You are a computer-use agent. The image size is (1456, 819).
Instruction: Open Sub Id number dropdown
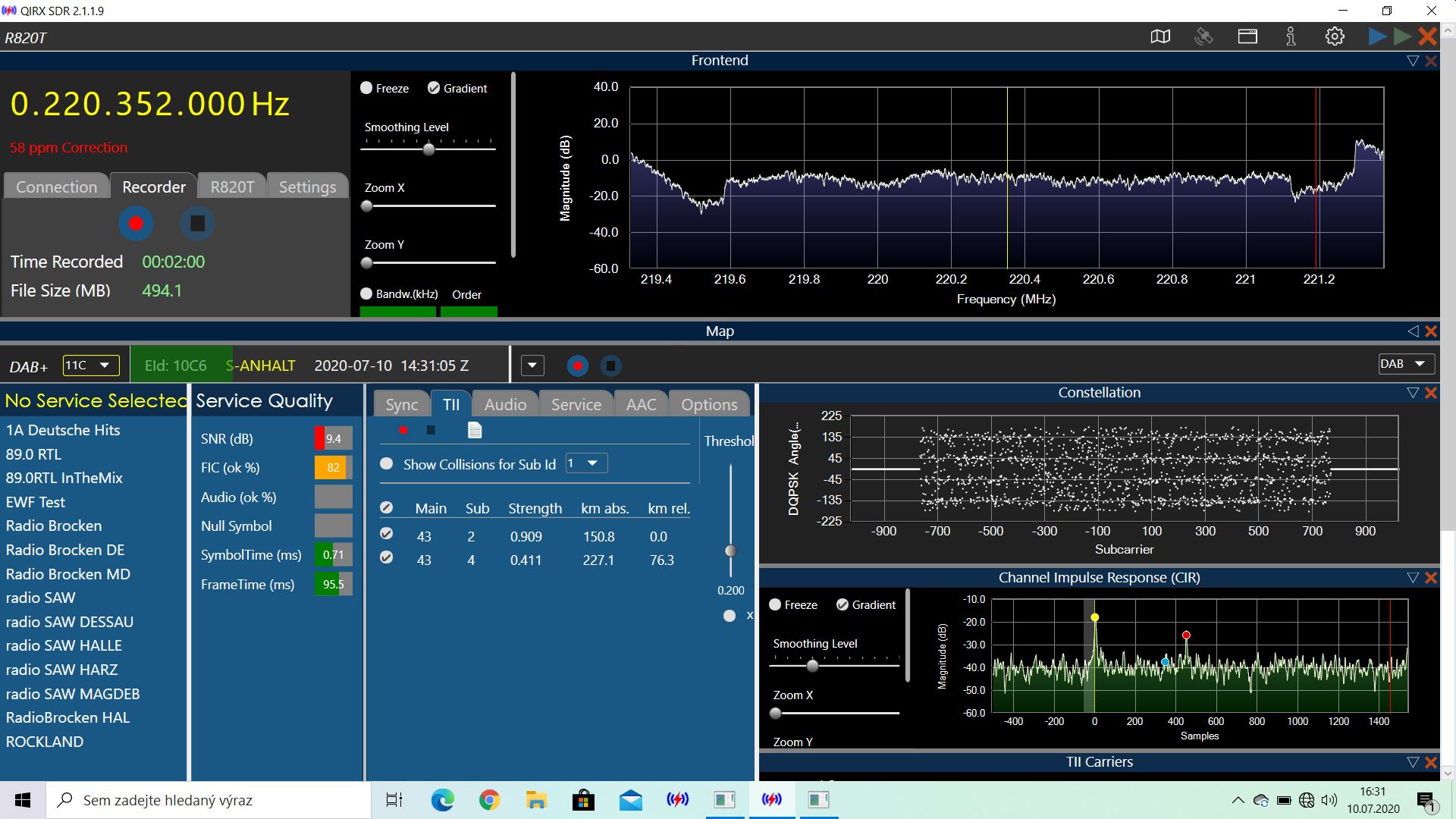click(x=586, y=463)
